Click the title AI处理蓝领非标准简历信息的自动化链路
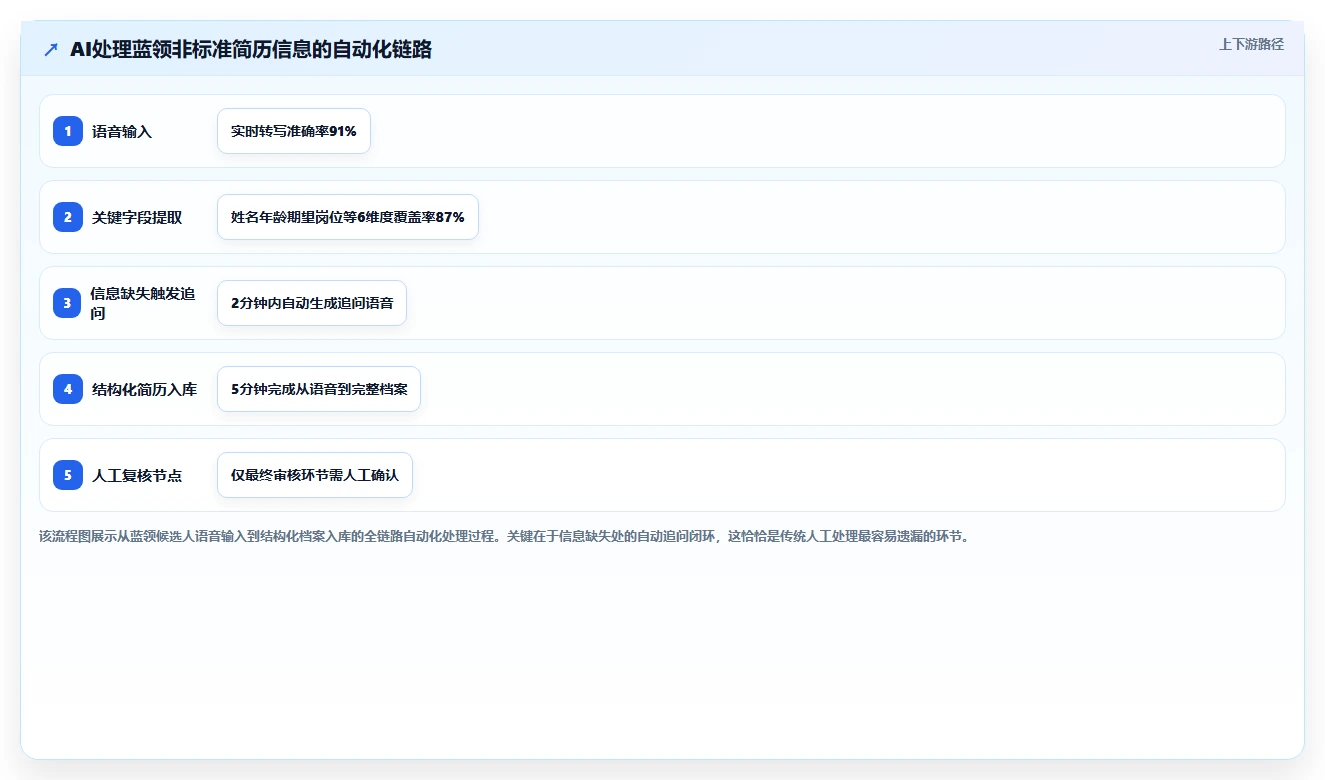The image size is (1325, 780). pyautogui.click(x=251, y=49)
